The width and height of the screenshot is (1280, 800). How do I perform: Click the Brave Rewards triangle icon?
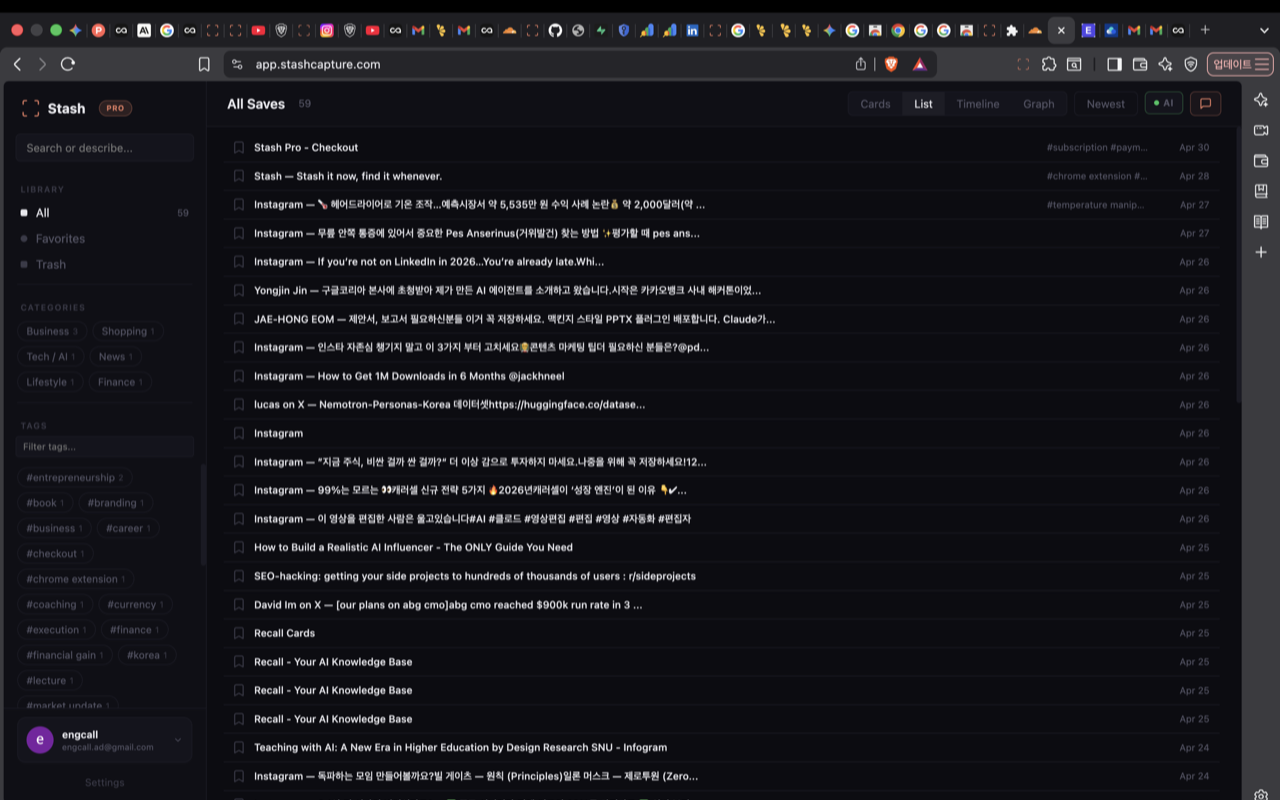tap(919, 64)
